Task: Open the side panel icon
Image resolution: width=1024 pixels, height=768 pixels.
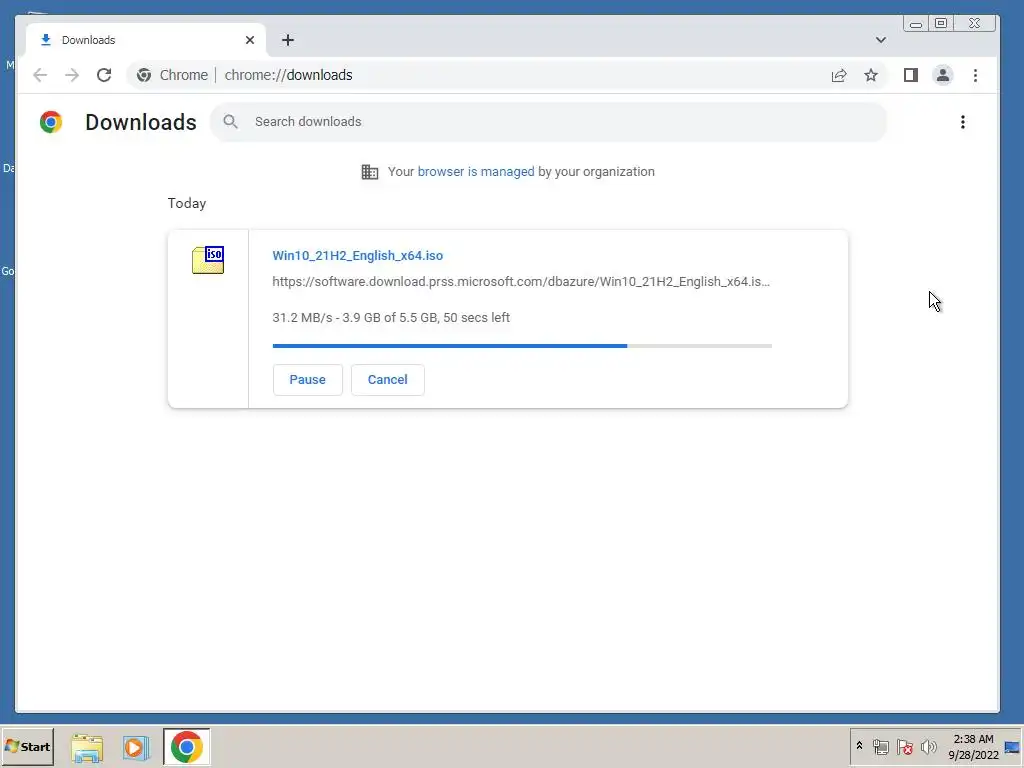Action: pyautogui.click(x=910, y=75)
